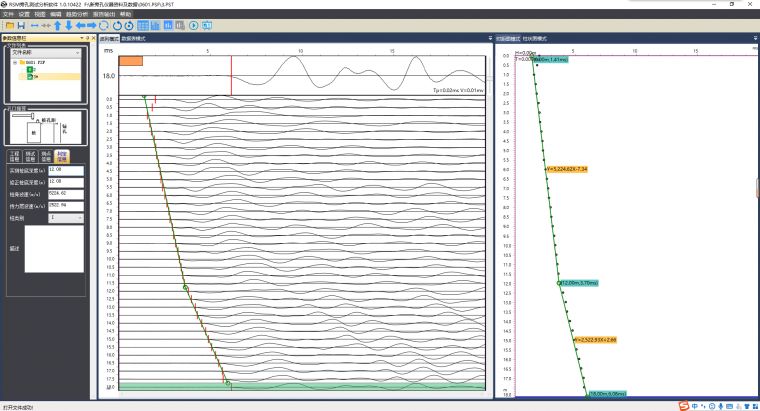
Task: Click the open folder icon in toolbar
Action: [x=7, y=25]
